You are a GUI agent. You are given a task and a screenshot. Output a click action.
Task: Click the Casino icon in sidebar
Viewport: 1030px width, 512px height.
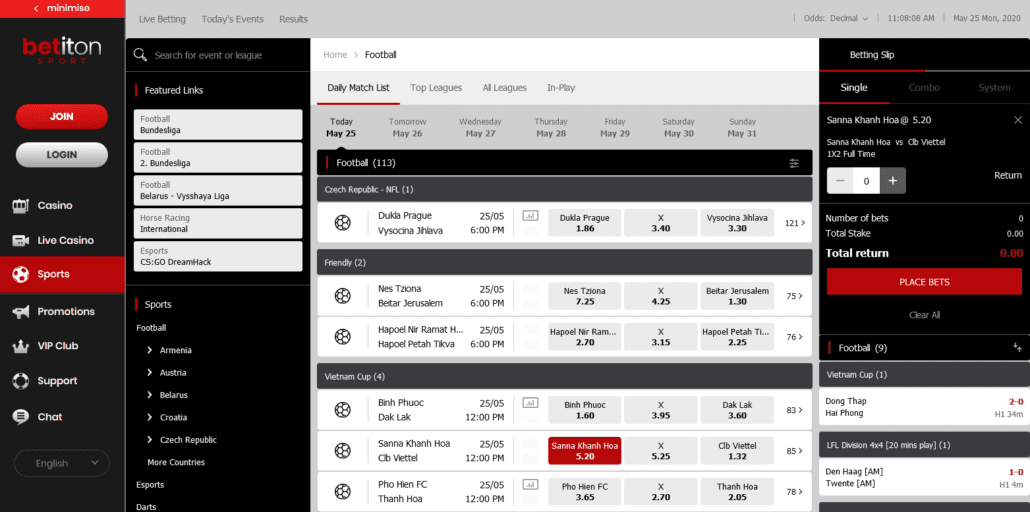19,206
